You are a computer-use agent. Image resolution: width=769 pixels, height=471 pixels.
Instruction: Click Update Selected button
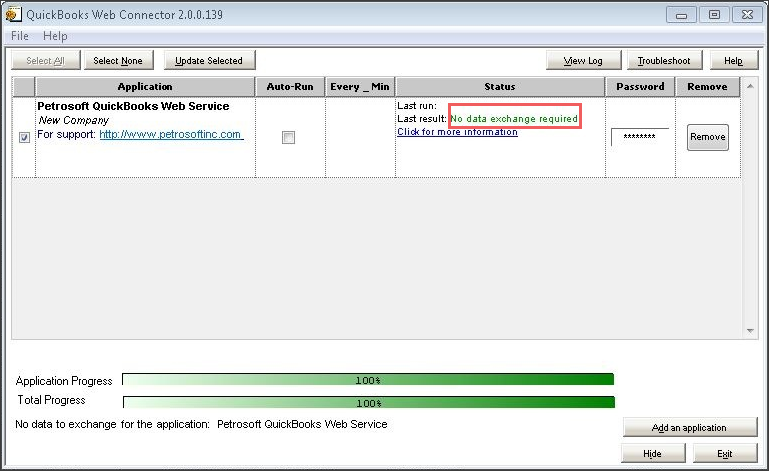pos(209,60)
